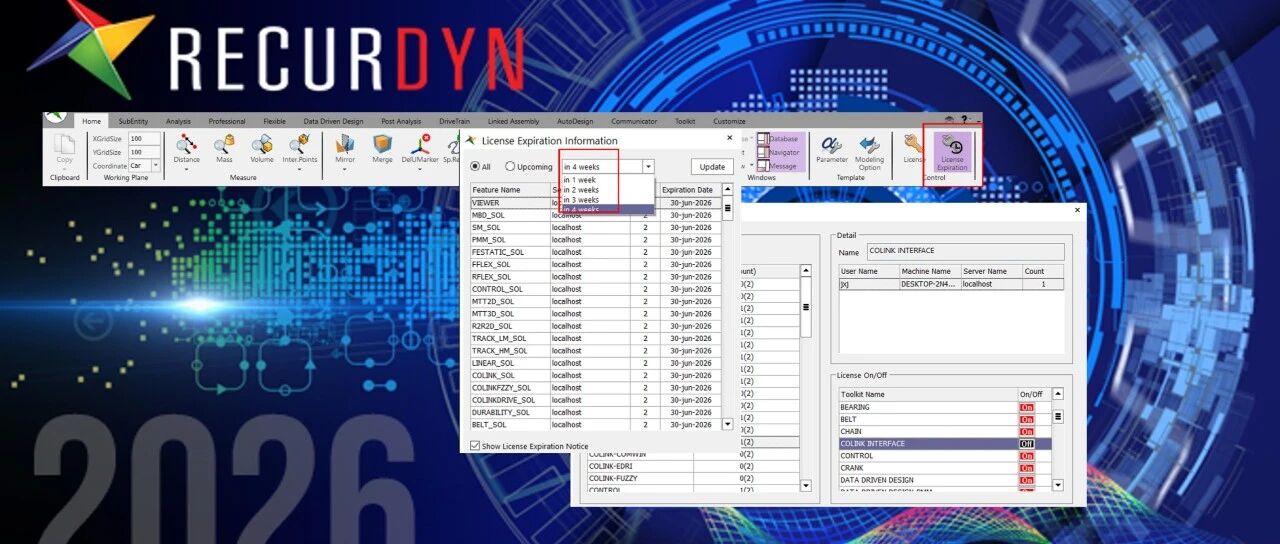
Task: Click the Merge tool icon
Action: (x=382, y=145)
